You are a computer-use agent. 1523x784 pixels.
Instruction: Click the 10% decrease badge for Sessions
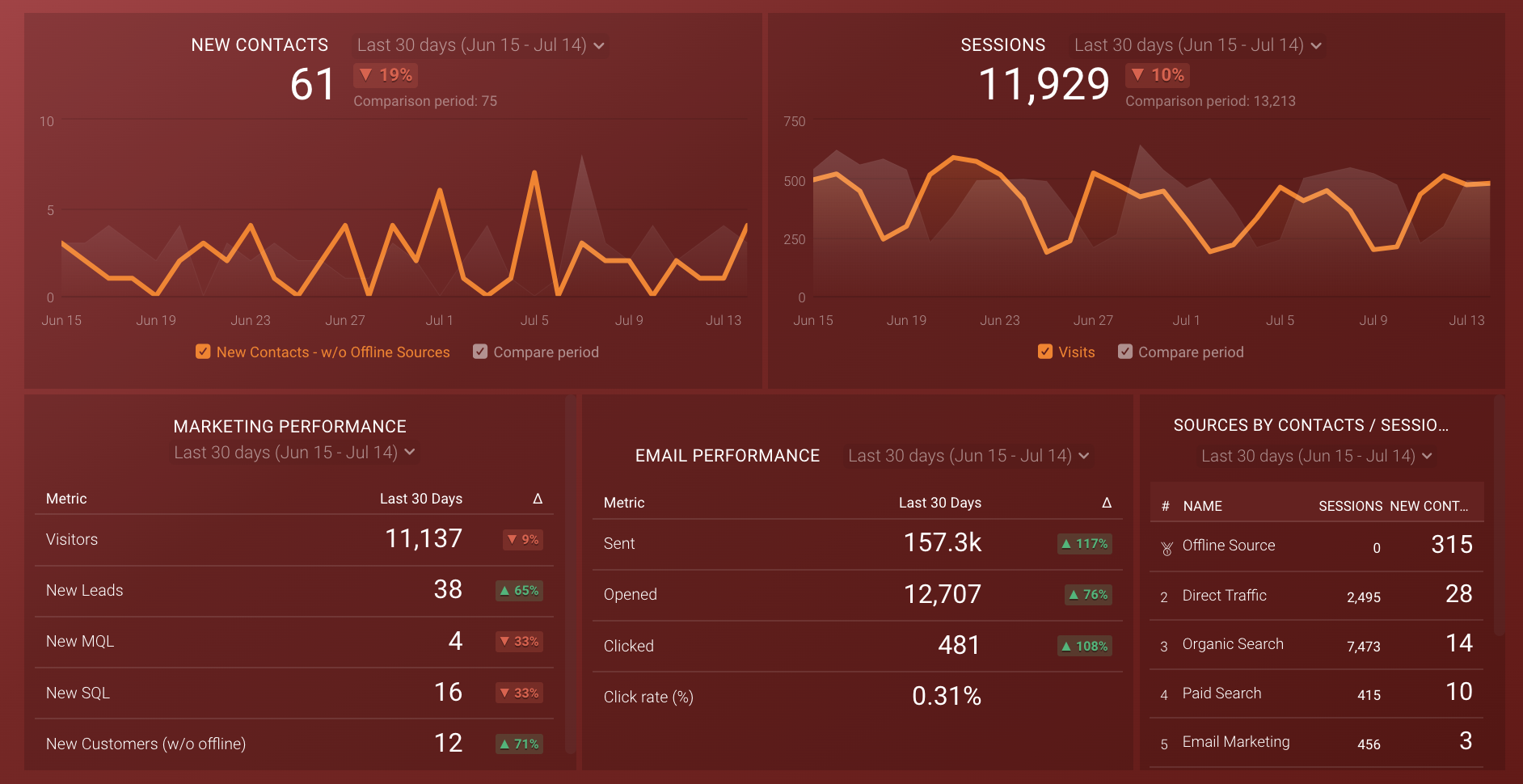pos(1158,75)
